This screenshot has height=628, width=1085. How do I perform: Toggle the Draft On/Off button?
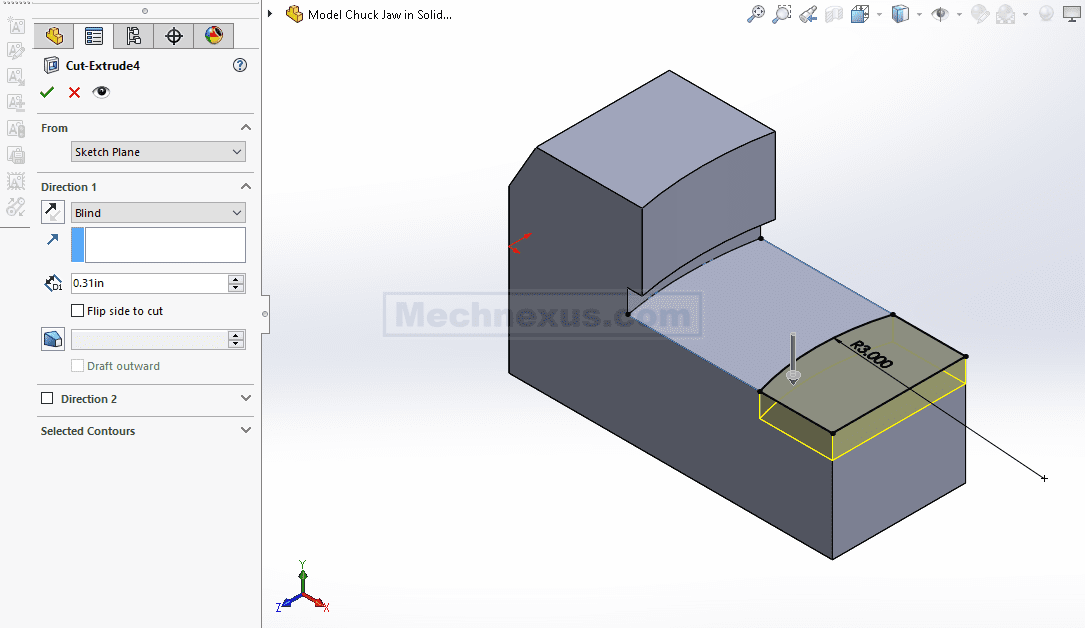53,339
